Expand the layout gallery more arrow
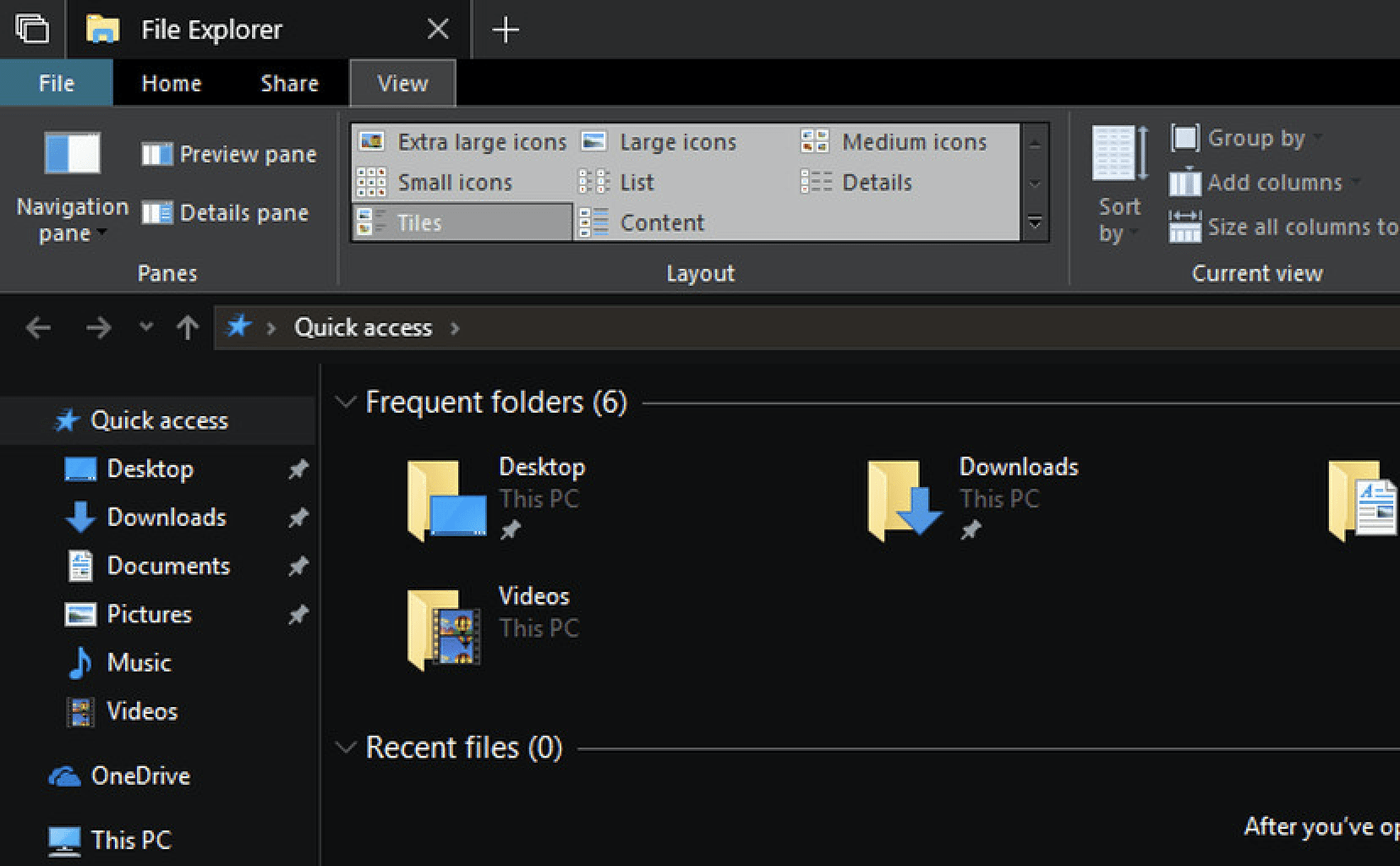Screen dimensions: 1400x866 click(x=1035, y=223)
